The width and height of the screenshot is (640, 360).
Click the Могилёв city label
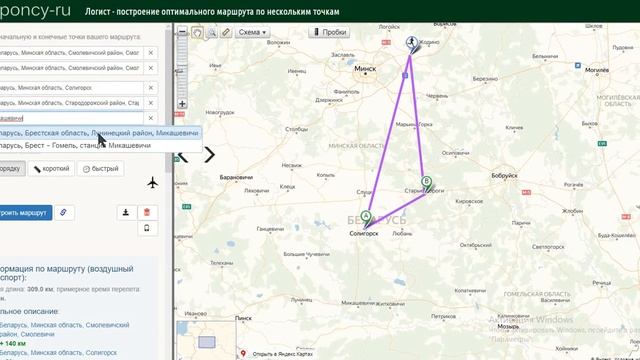(x=597, y=70)
